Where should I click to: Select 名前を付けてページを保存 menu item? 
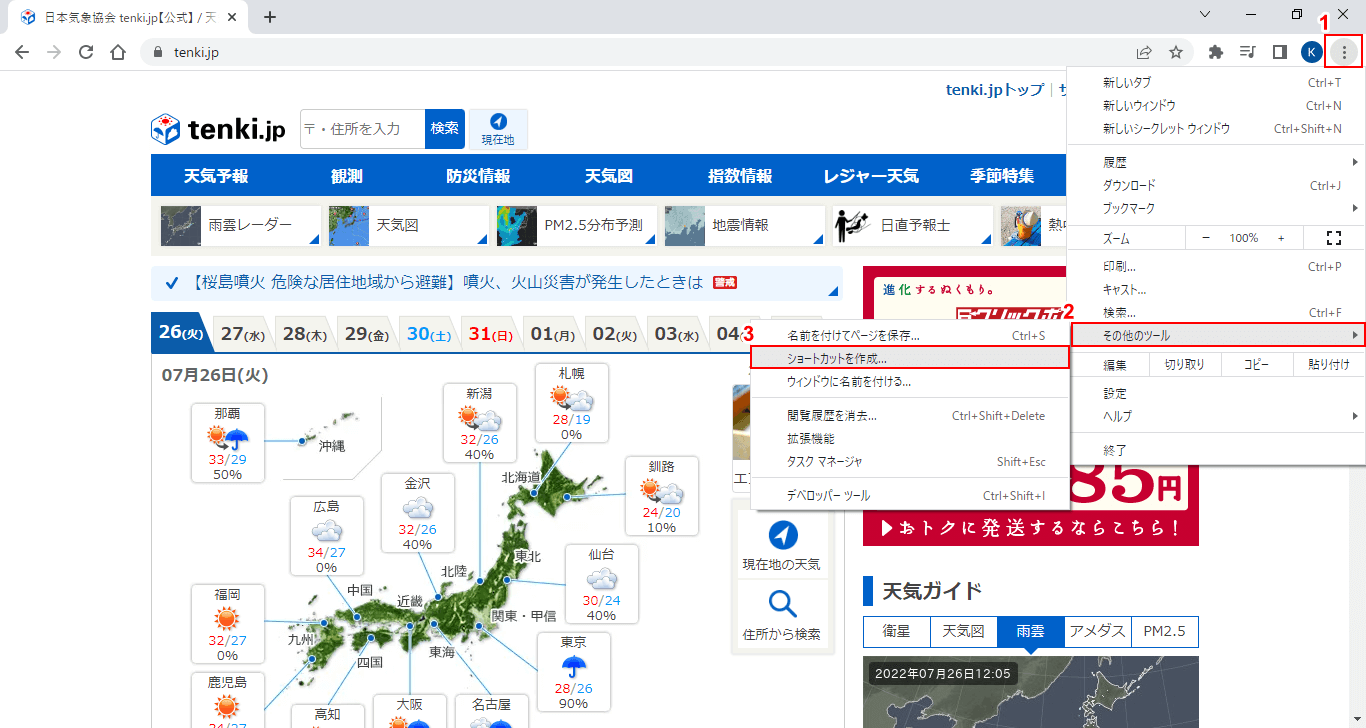click(910, 335)
